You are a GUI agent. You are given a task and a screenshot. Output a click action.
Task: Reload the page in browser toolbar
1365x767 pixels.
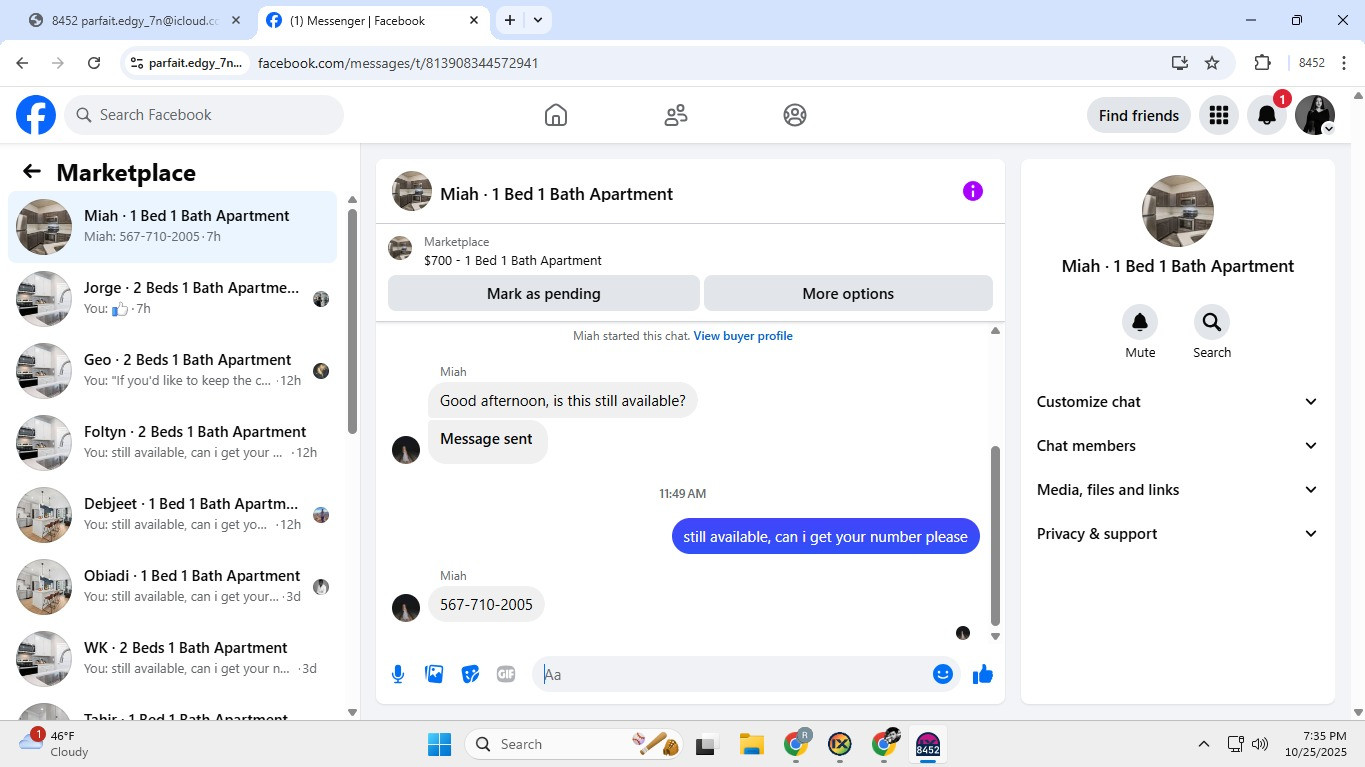pyautogui.click(x=94, y=63)
